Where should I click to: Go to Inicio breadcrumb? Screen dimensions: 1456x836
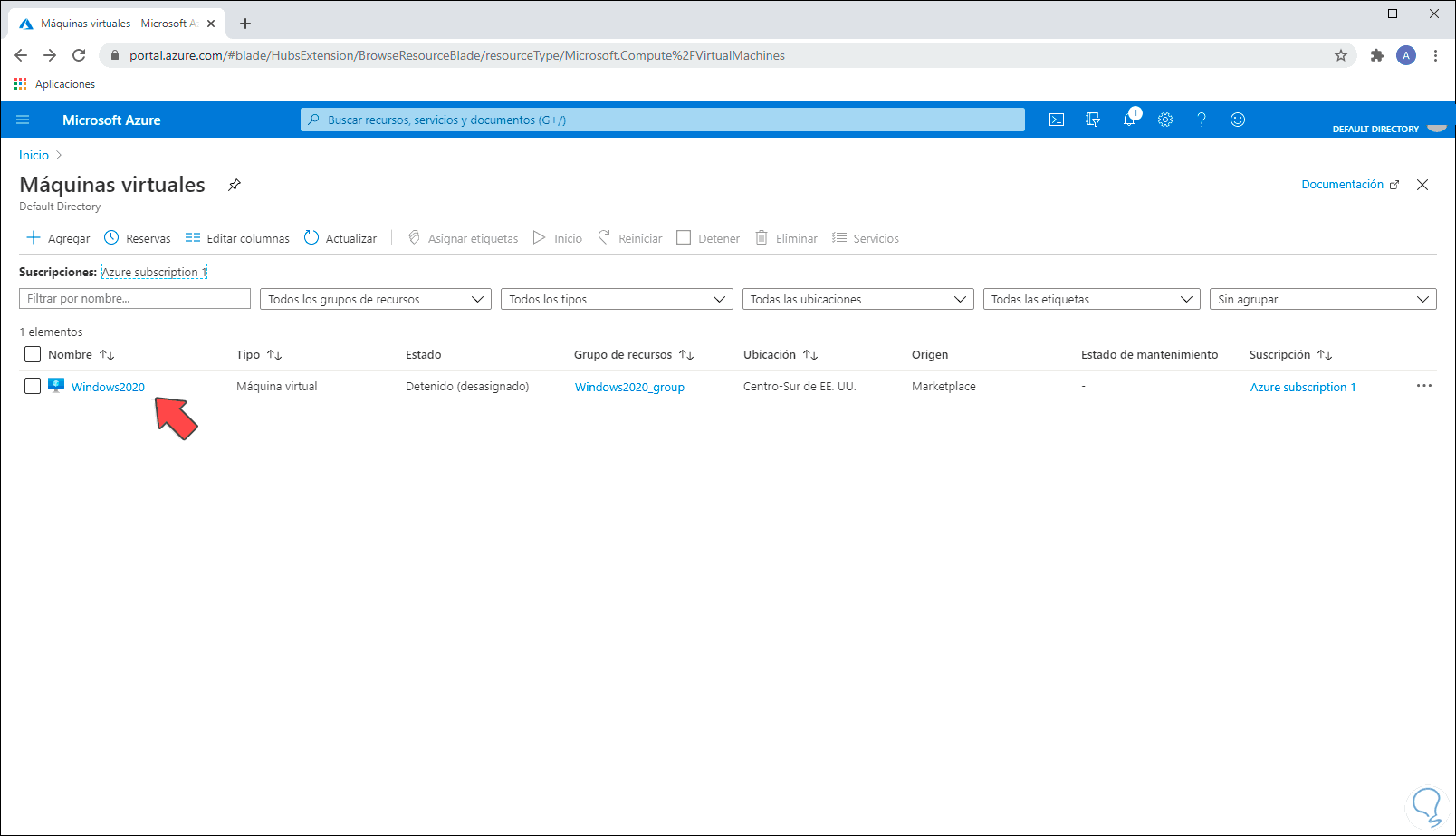coord(34,155)
